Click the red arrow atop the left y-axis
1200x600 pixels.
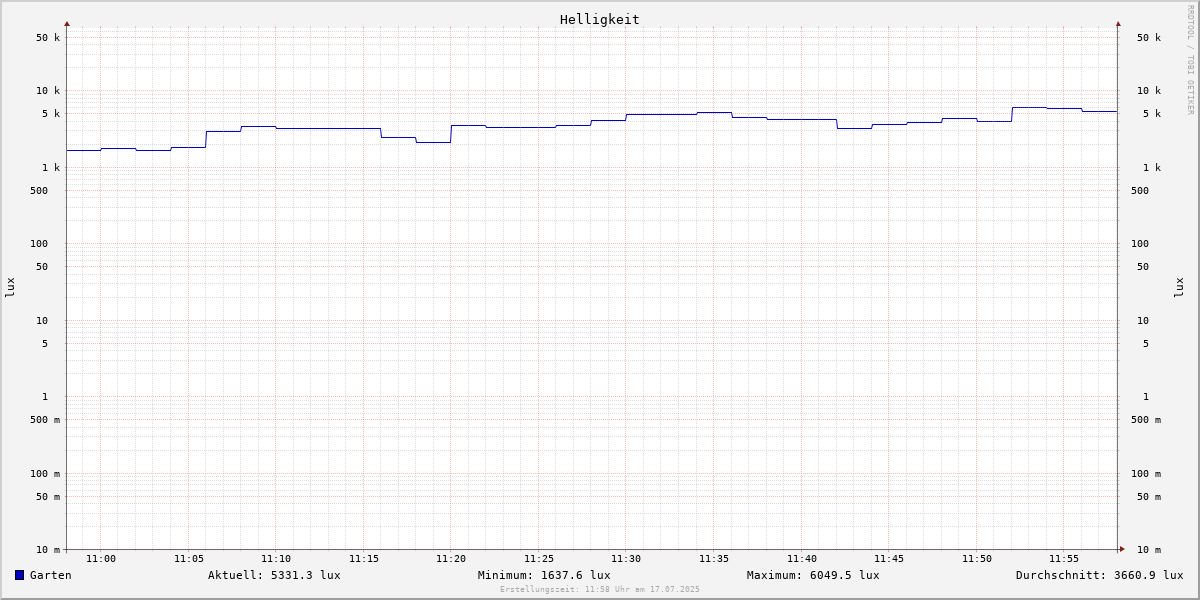click(67, 23)
